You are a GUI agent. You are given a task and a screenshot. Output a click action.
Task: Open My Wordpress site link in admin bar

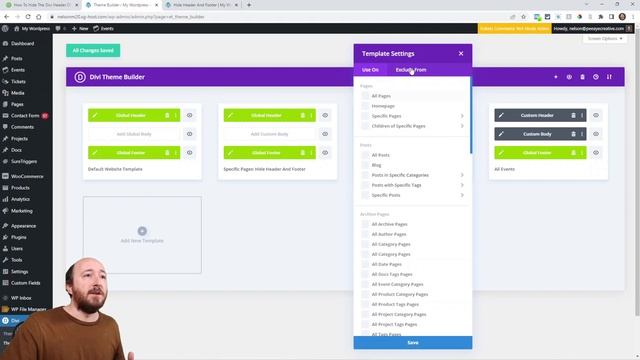(32, 29)
